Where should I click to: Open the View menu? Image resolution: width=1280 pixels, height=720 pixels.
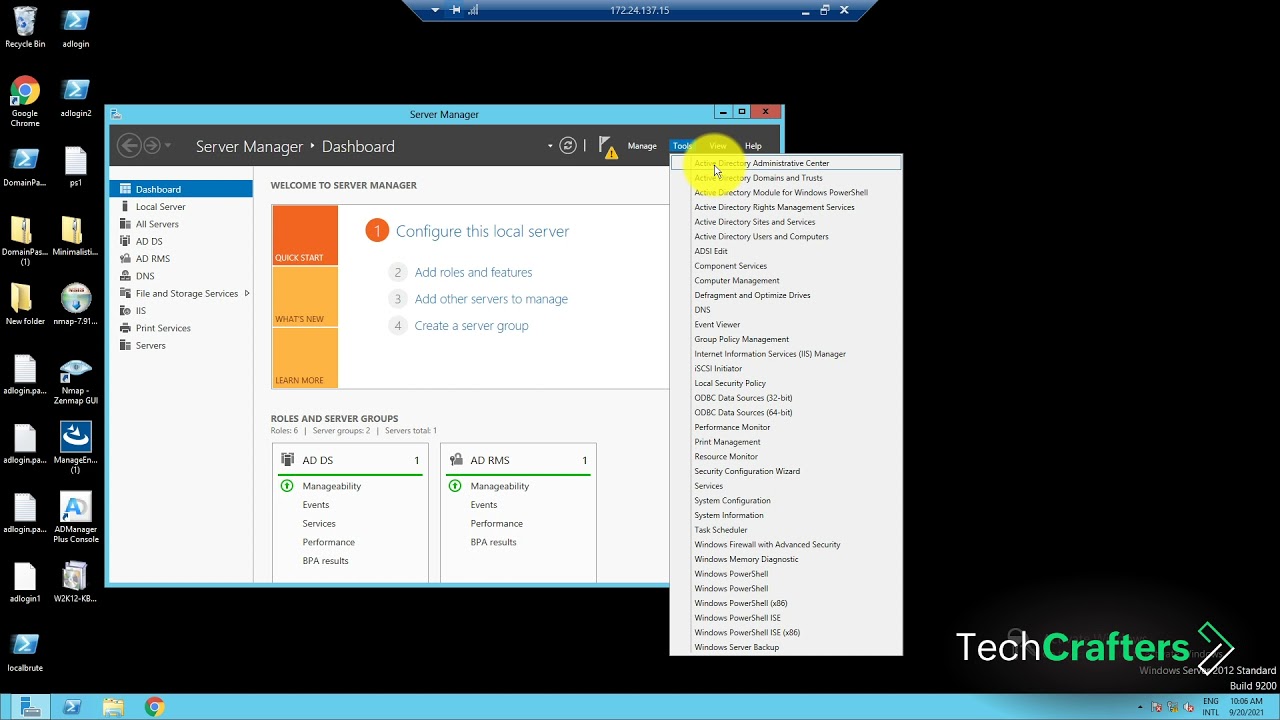(718, 146)
